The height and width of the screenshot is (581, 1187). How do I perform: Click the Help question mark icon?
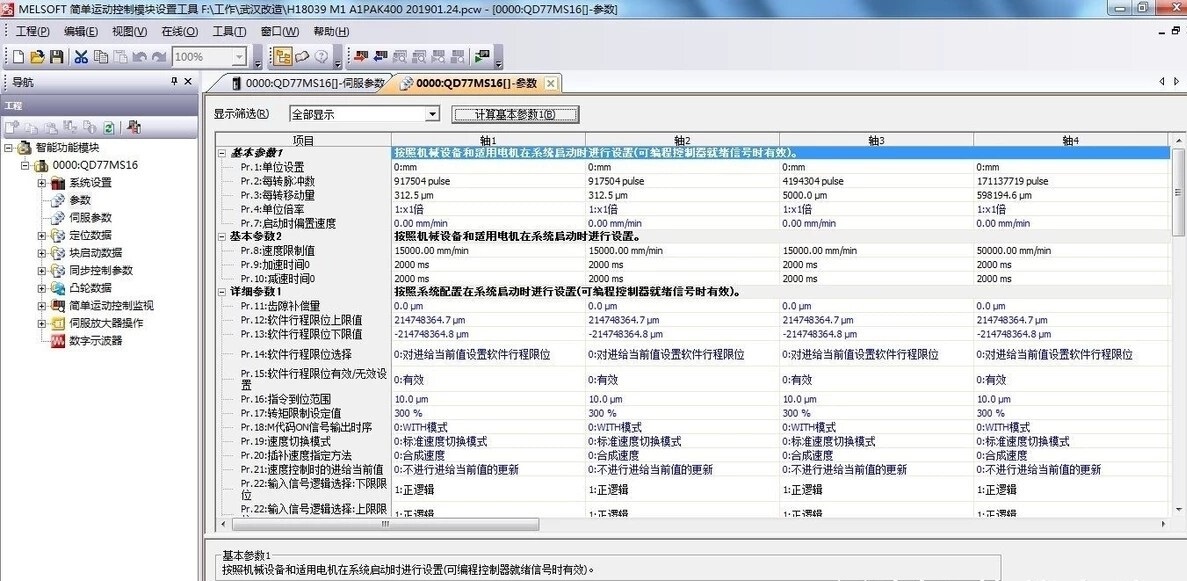pos(321,57)
